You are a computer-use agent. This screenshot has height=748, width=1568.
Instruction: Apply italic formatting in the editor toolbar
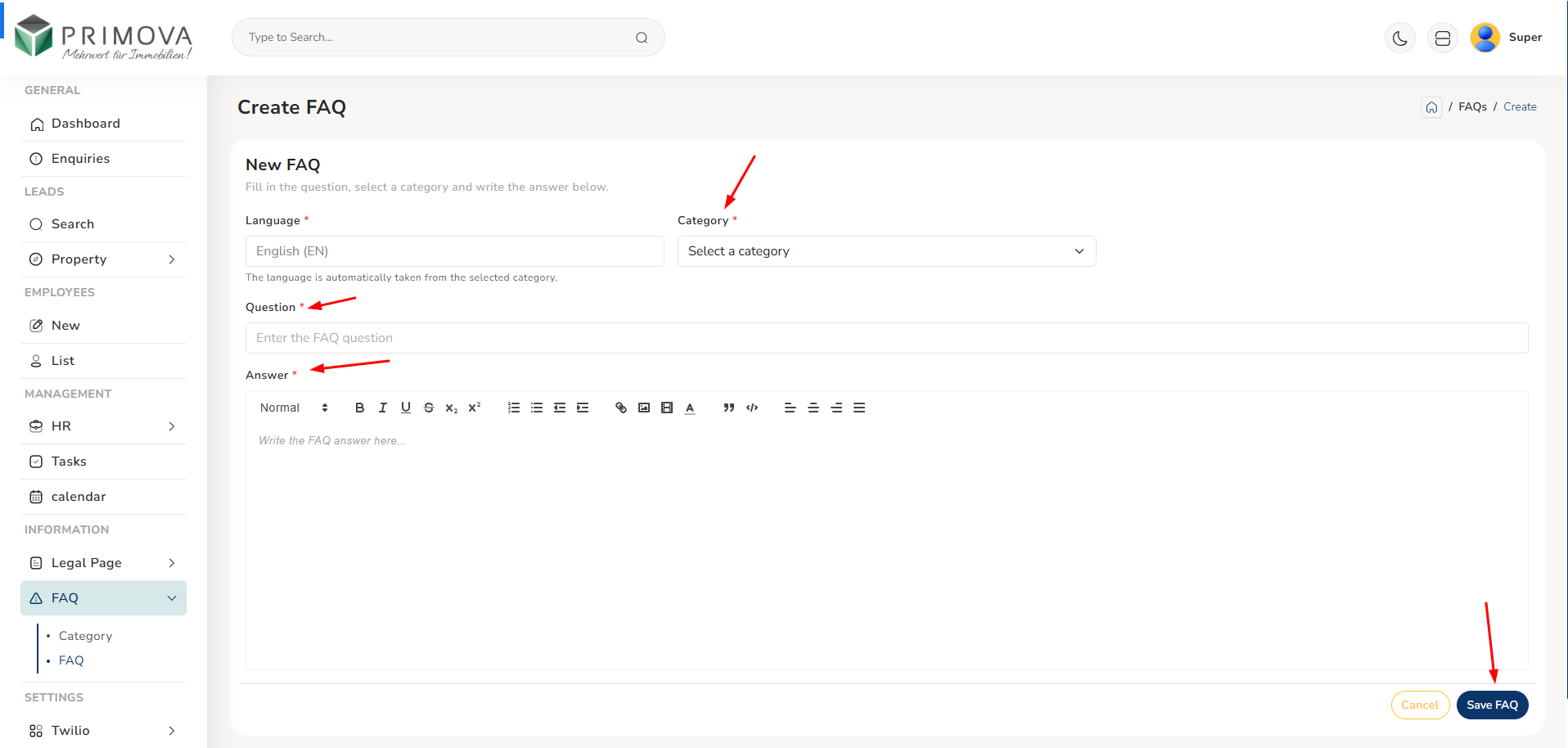(382, 408)
